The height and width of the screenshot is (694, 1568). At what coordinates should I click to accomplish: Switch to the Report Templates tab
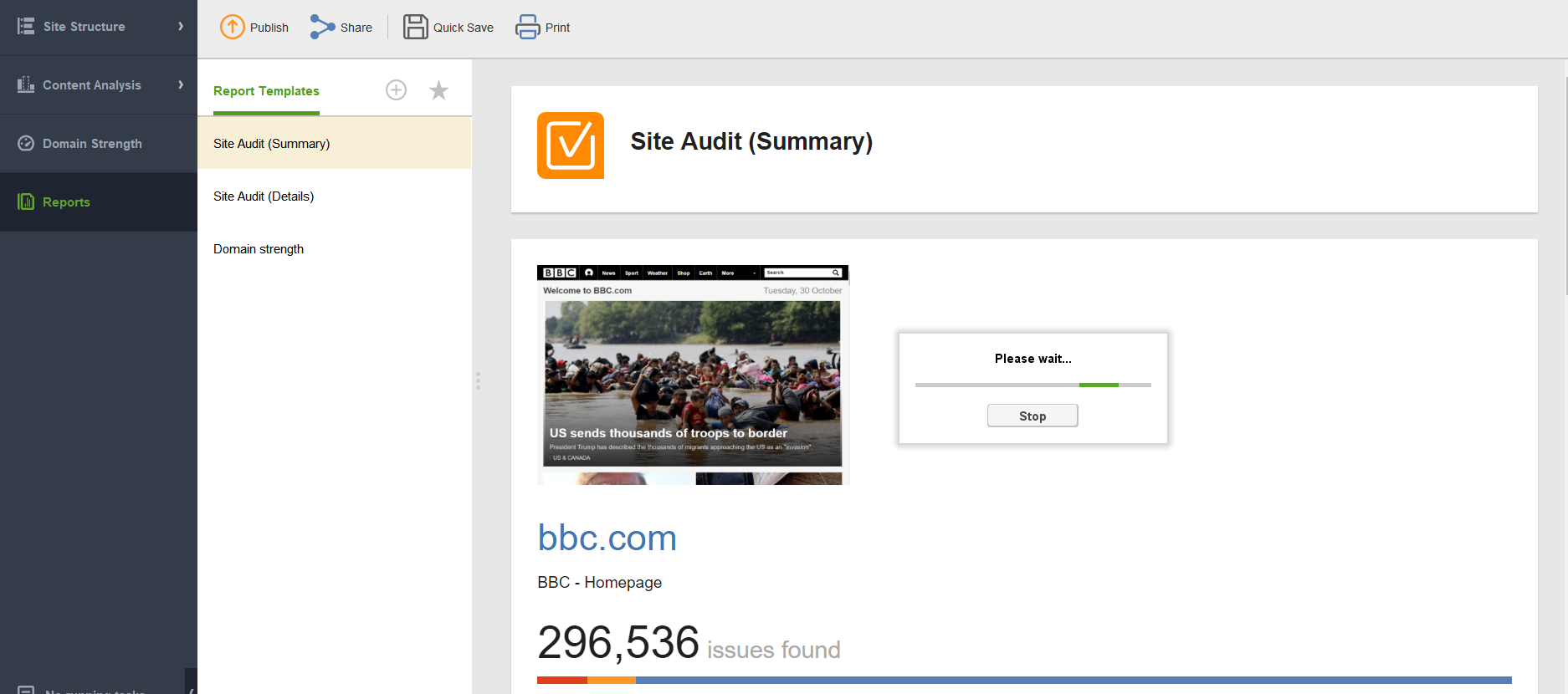coord(266,91)
